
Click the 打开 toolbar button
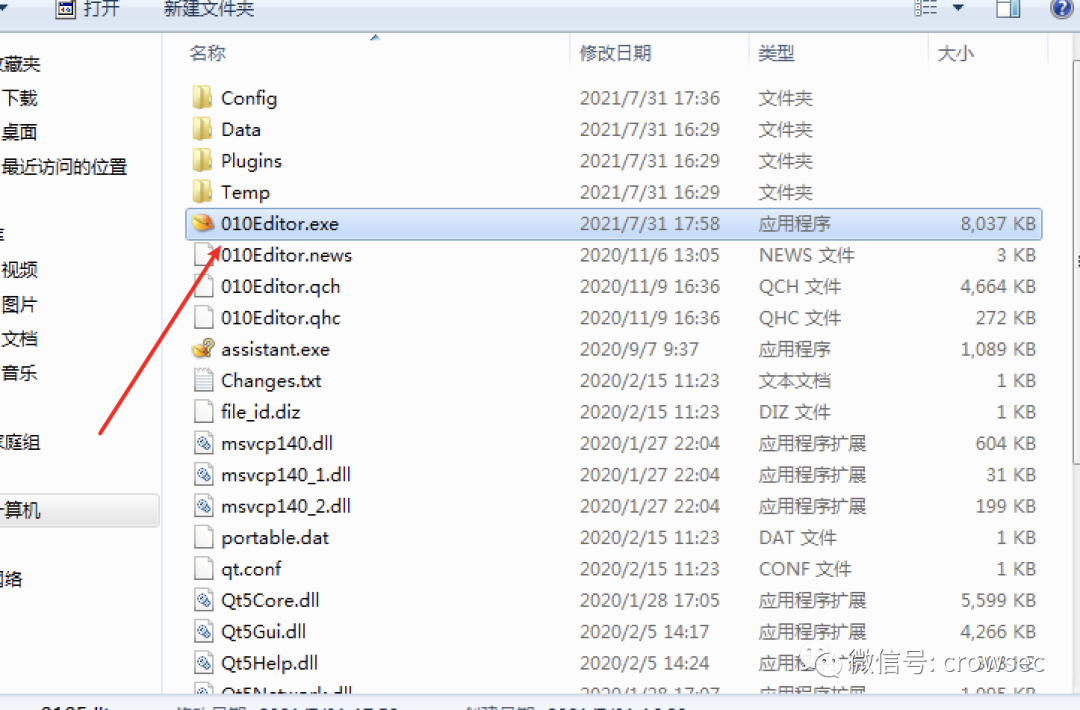(88, 9)
